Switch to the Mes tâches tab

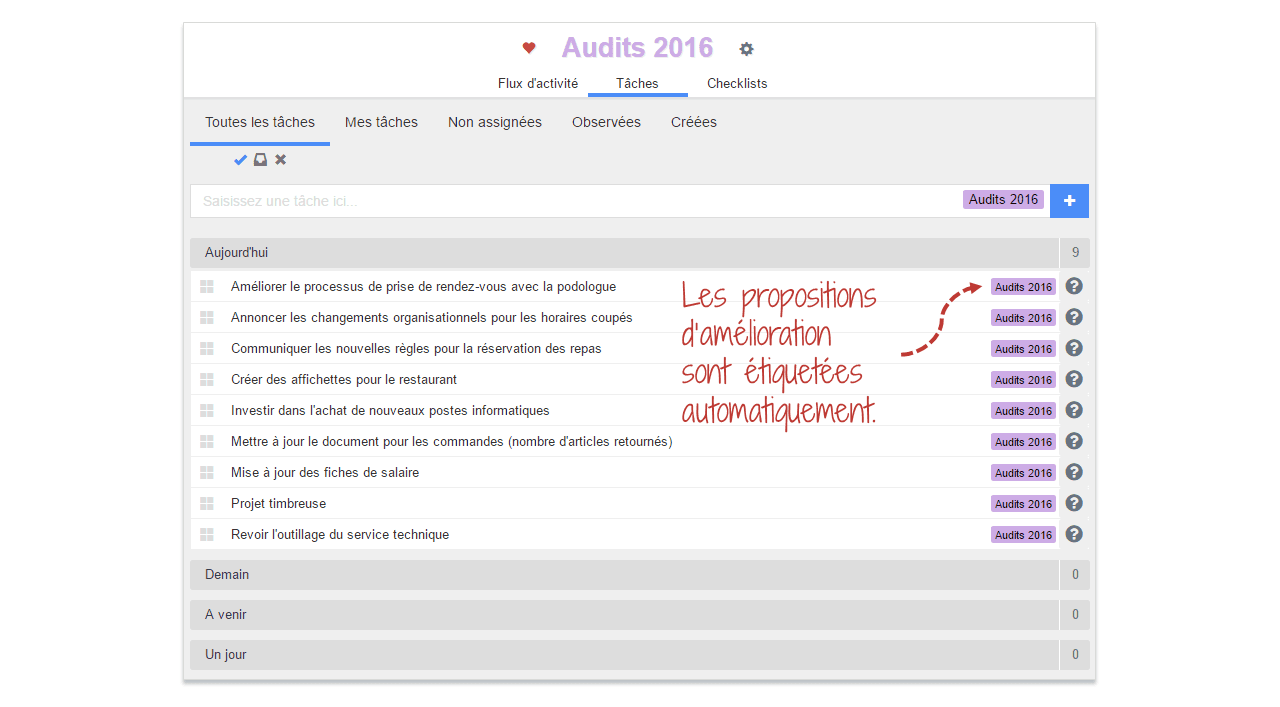point(381,122)
